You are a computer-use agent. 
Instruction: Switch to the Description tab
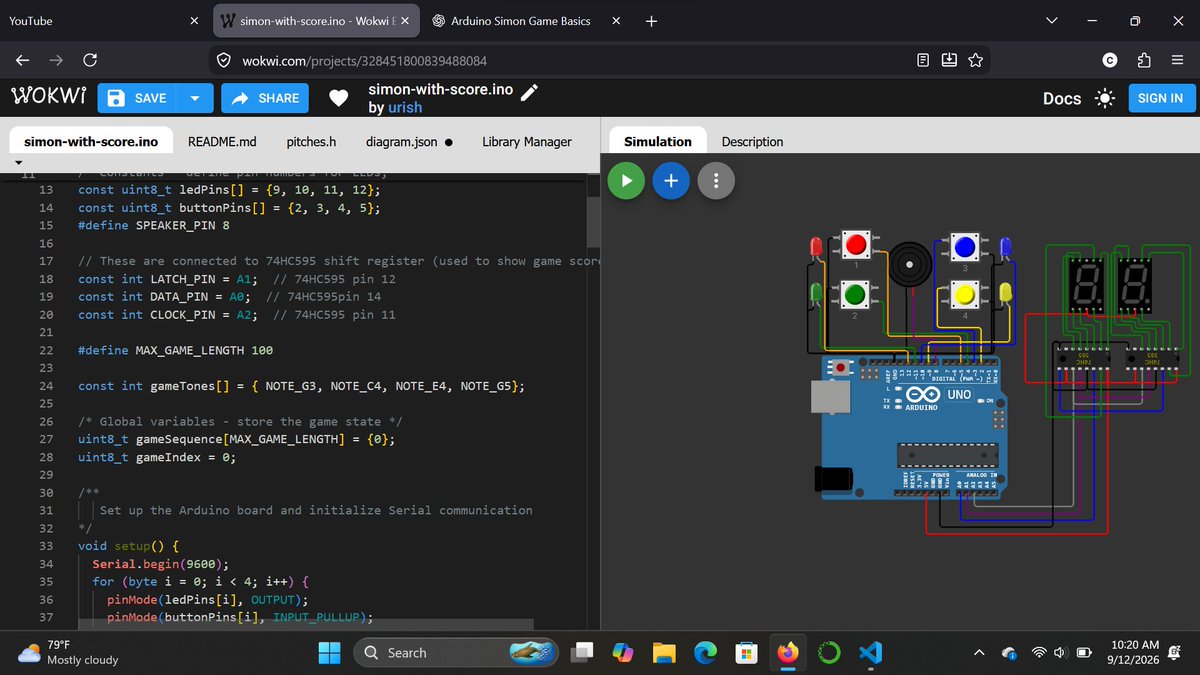[x=752, y=142]
